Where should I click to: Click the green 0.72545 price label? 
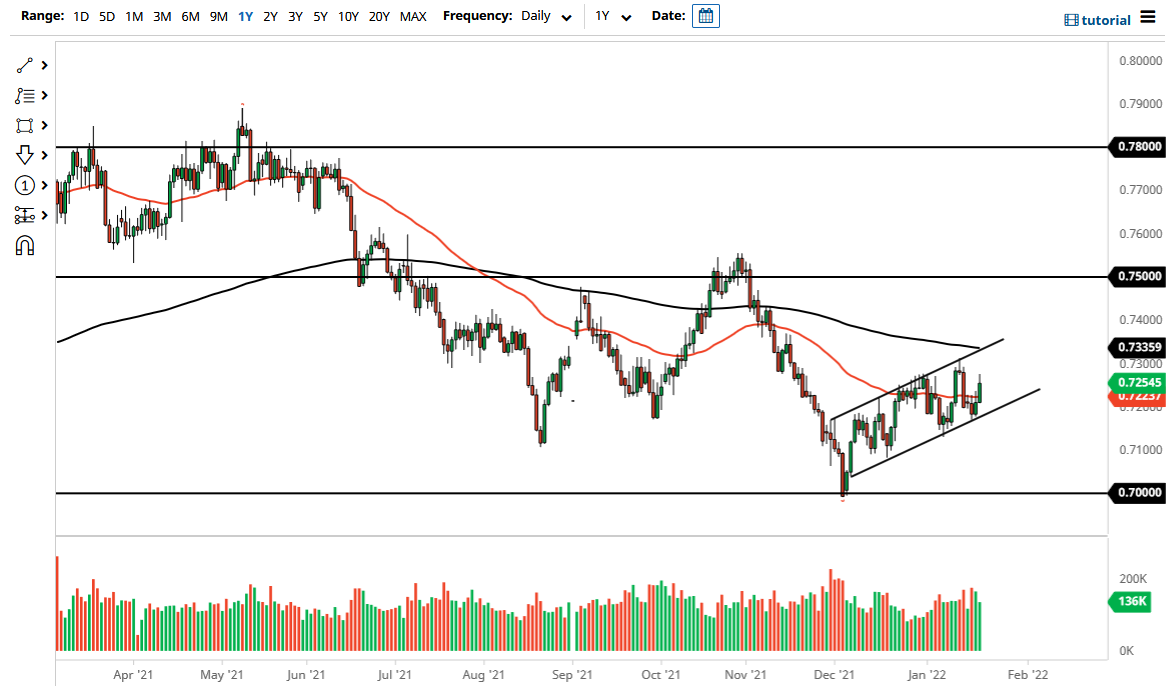point(1139,383)
